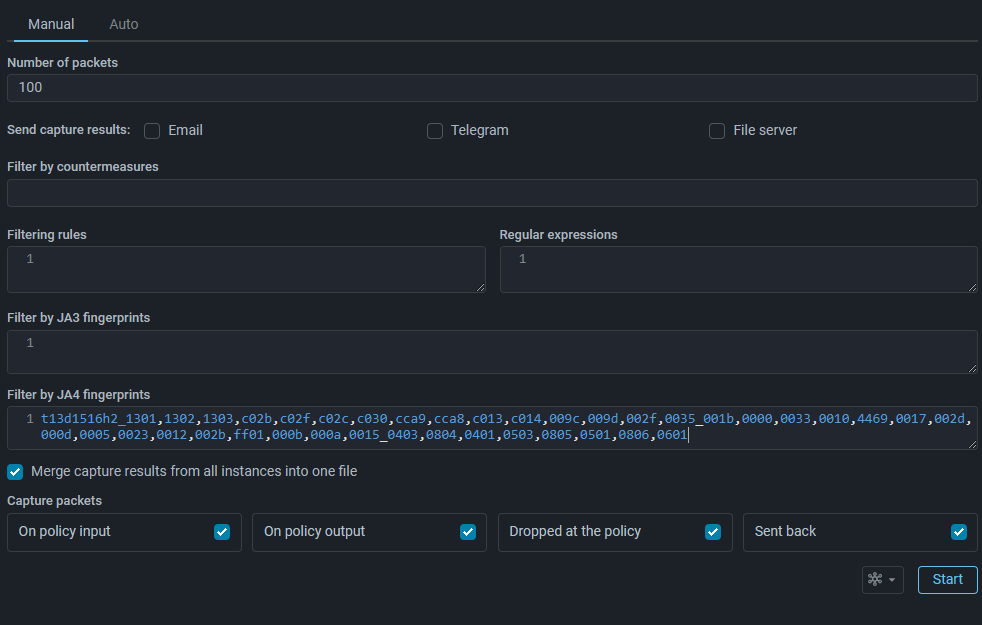Click the Regular expressions box resize handle
Screen dimensions: 982x625
point(972,287)
